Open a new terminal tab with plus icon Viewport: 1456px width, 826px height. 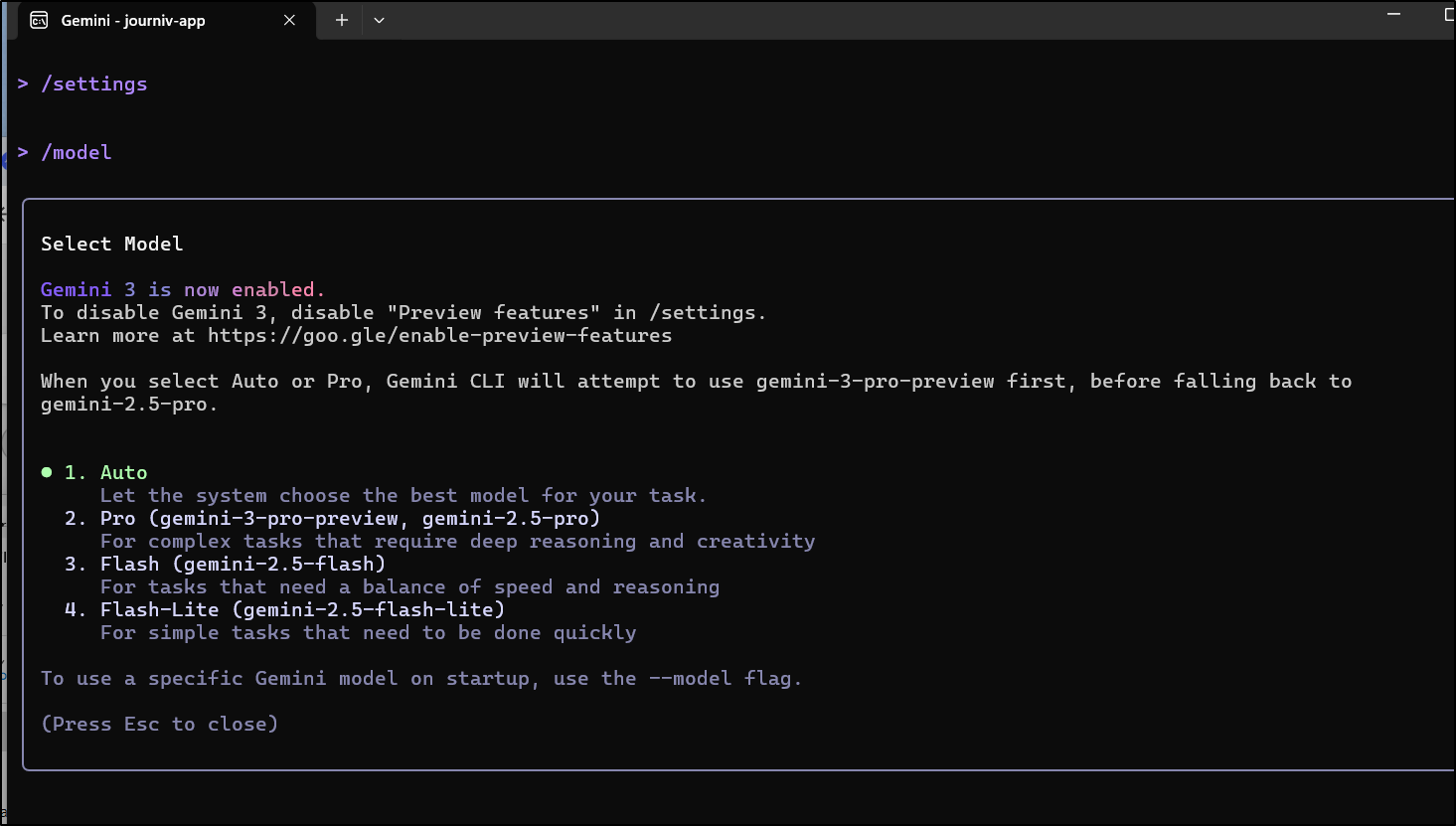click(341, 20)
